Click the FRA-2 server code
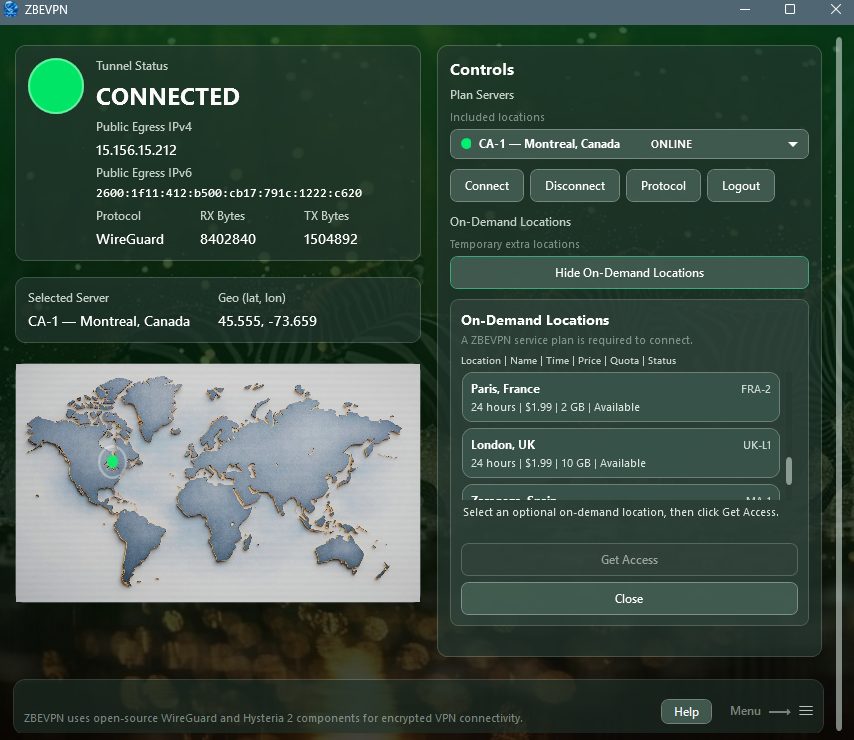The height and width of the screenshot is (740, 854). pyautogui.click(x=755, y=389)
